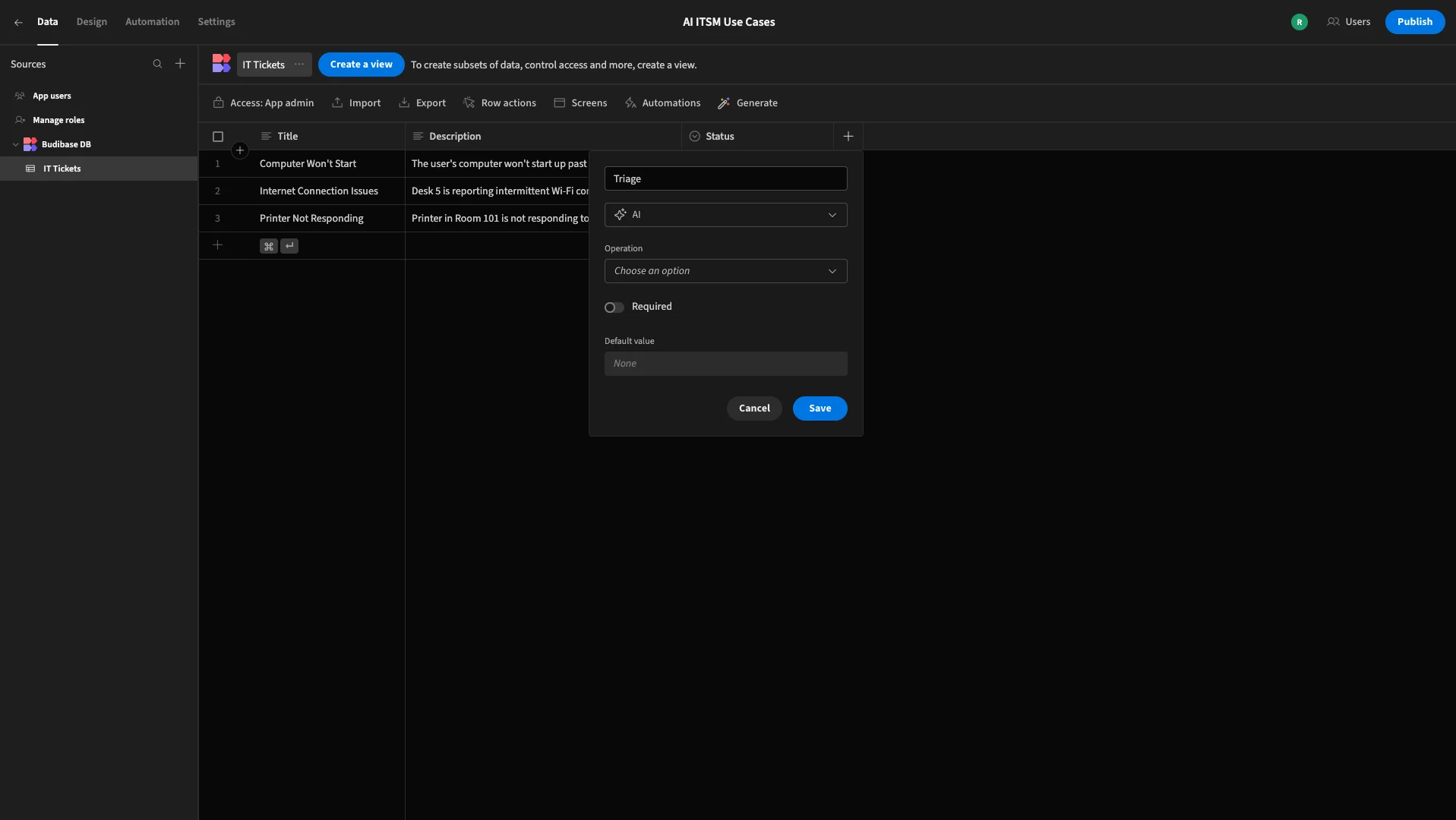Click the green R user avatar
This screenshot has height=820, width=1456.
pyautogui.click(x=1300, y=22)
